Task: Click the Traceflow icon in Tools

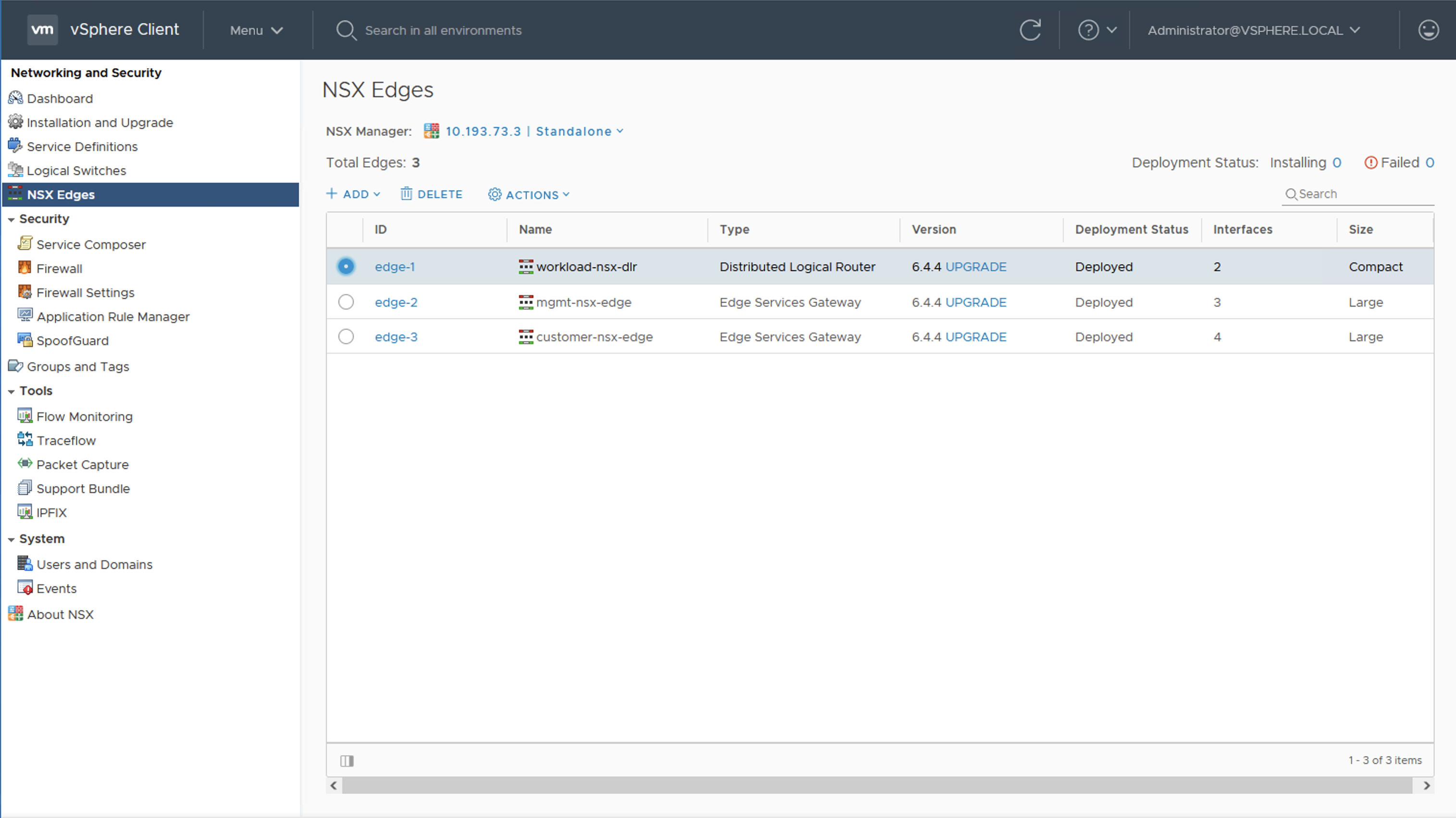Action: pos(25,440)
